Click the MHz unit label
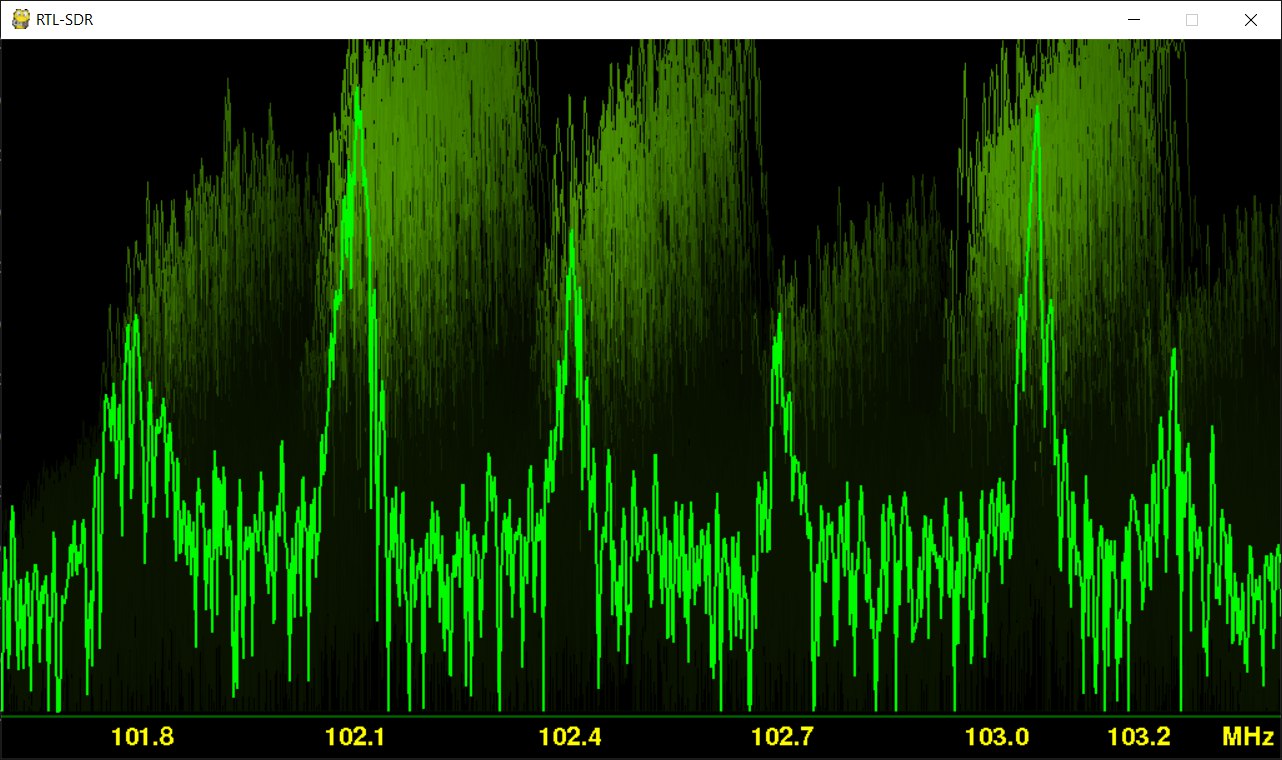Screen dimensions: 1282x760 (x=1247, y=738)
